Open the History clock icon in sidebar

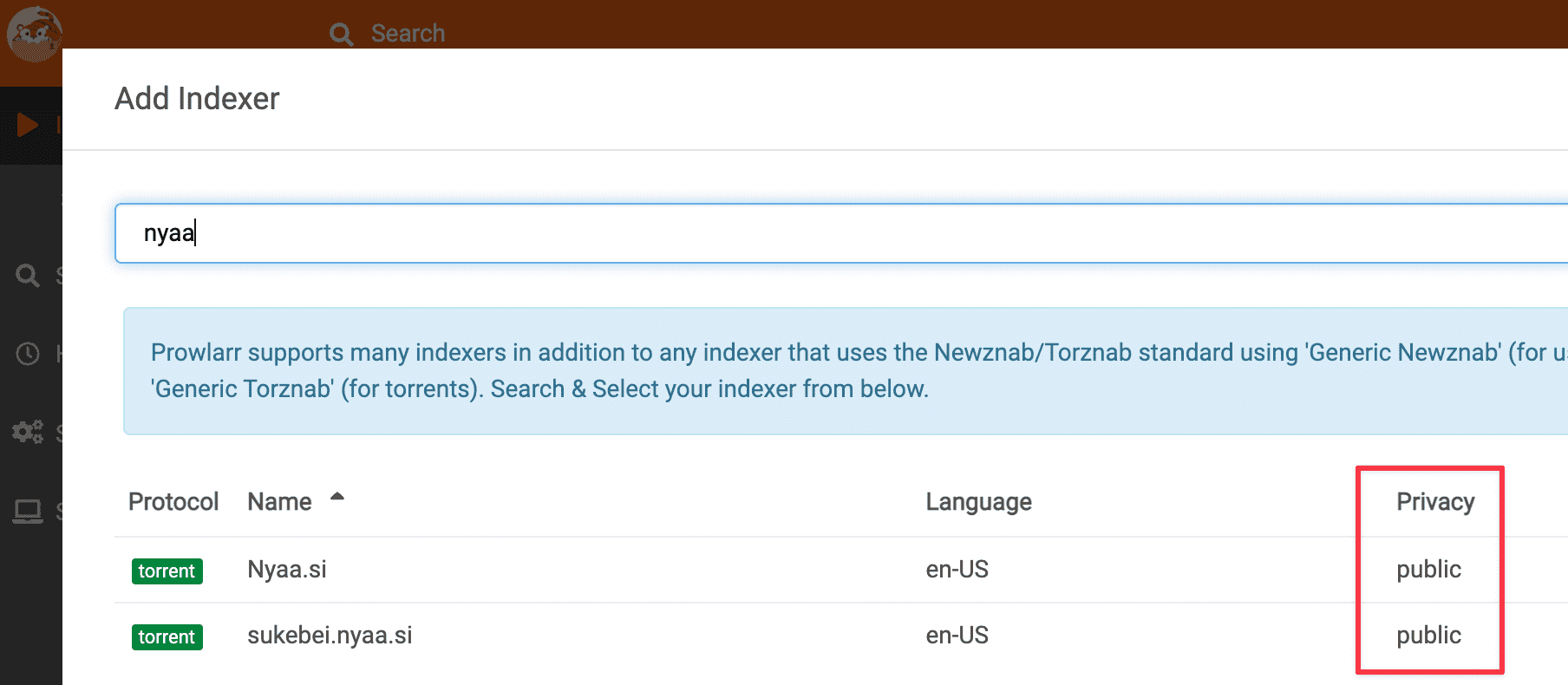(x=28, y=354)
